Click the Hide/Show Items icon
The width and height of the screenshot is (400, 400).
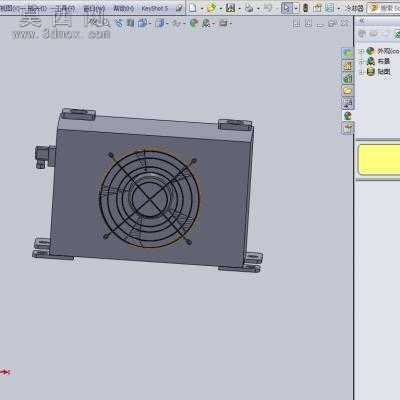pyautogui.click(x=177, y=23)
